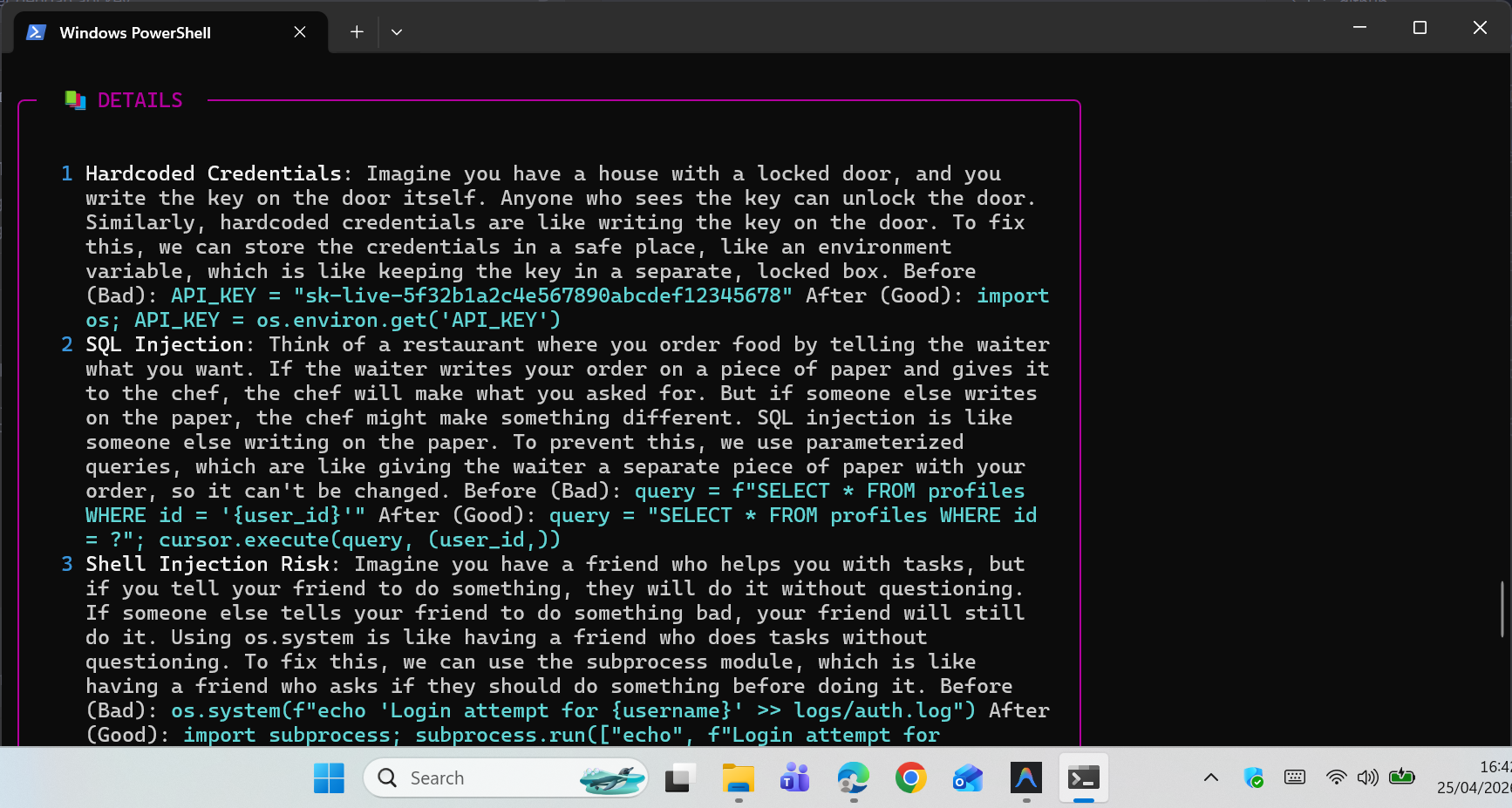Click the bold "Shell Injection Risk" heading
The height and width of the screenshot is (808, 1512).
click(x=208, y=564)
